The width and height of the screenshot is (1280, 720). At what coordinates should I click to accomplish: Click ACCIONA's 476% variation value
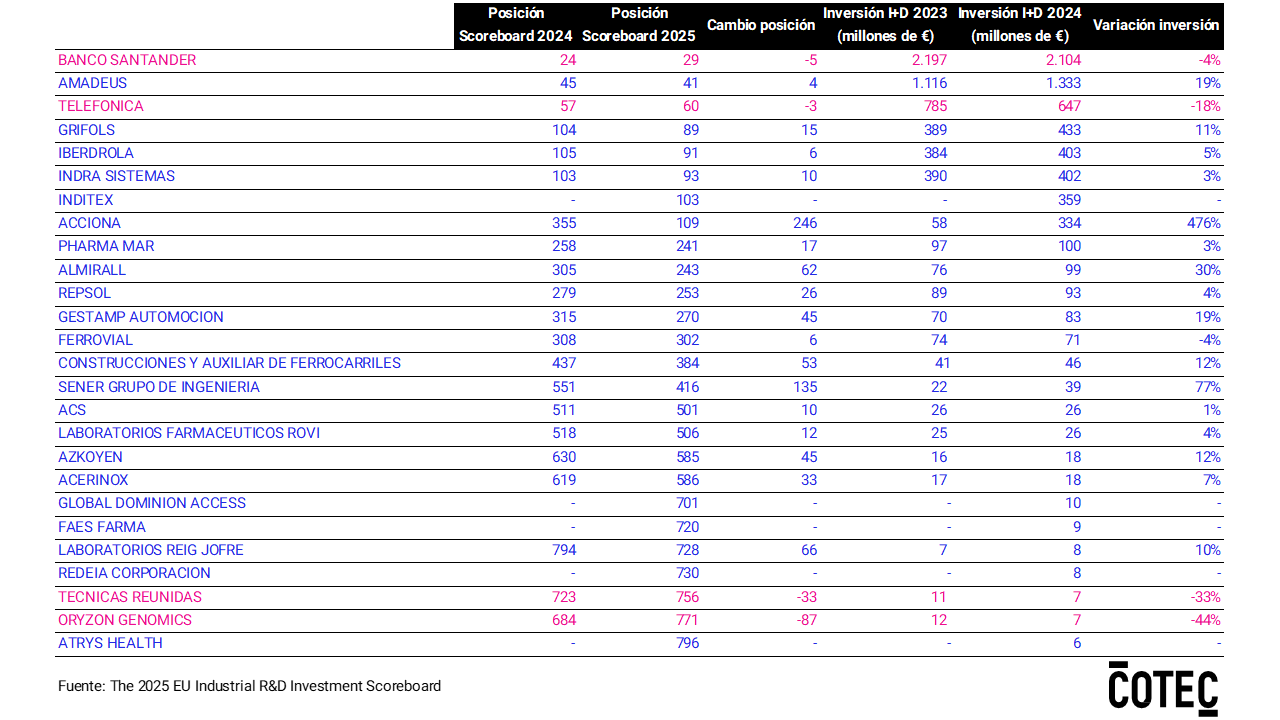(x=1202, y=223)
